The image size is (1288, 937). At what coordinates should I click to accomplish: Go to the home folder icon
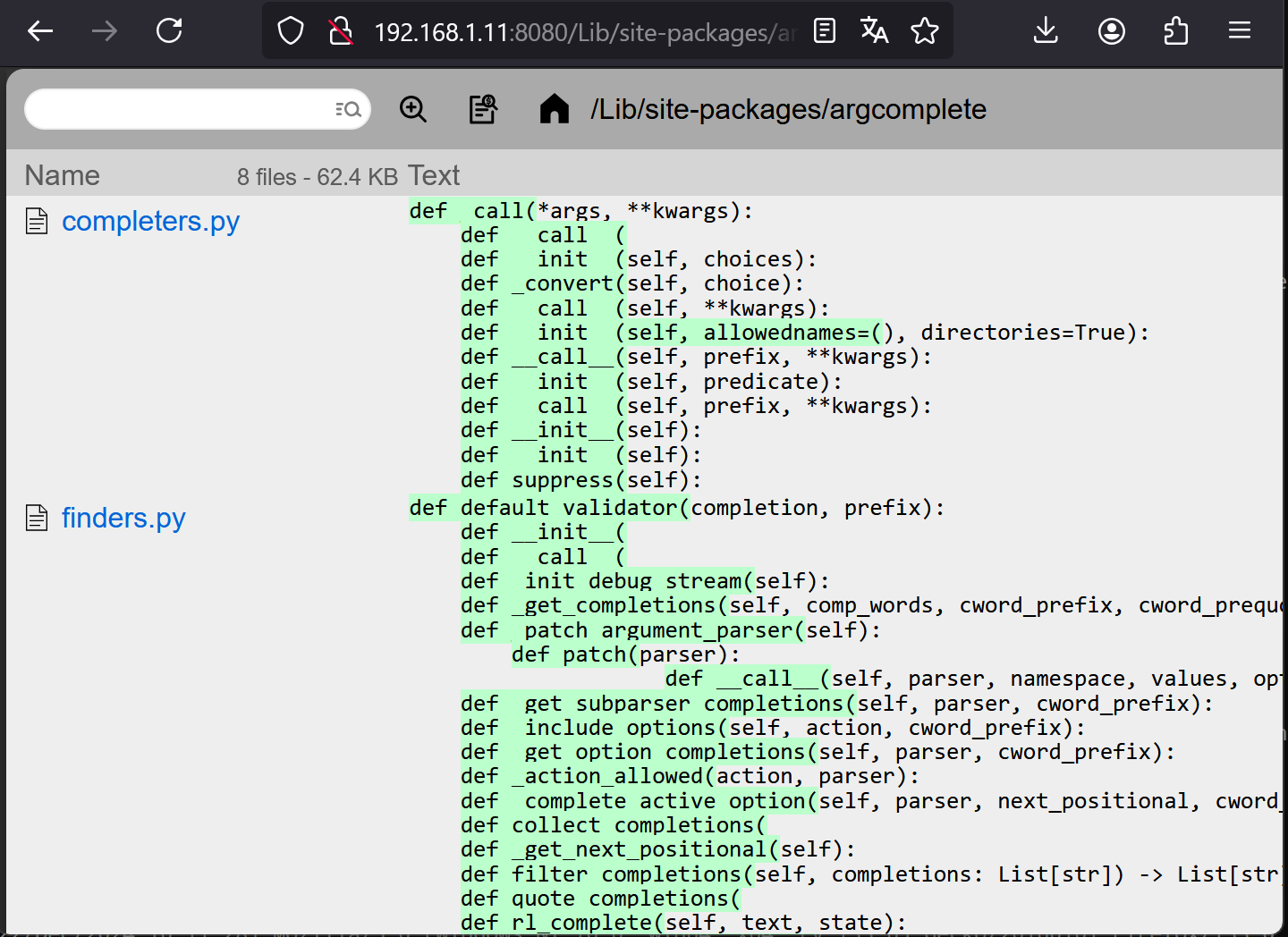click(x=555, y=109)
